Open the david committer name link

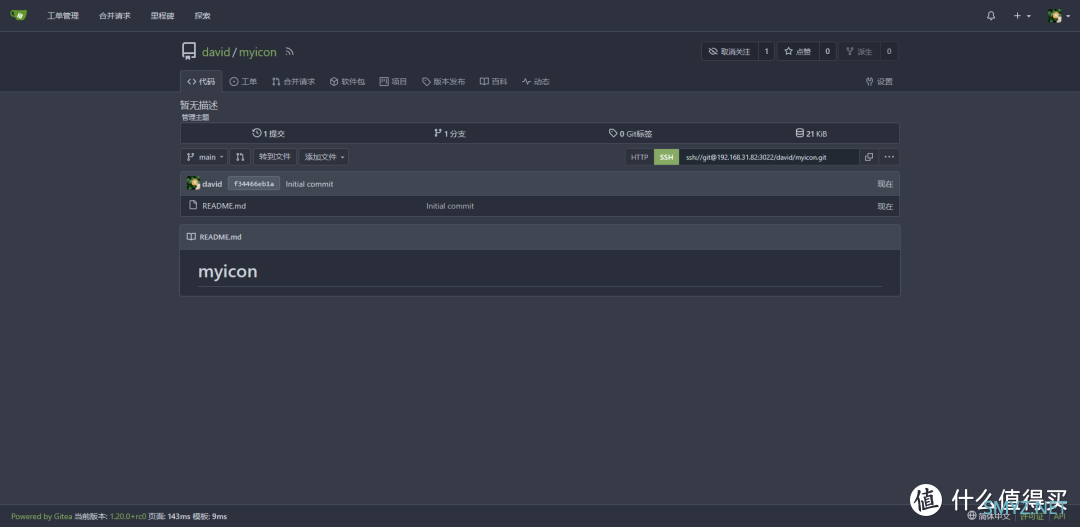click(212, 184)
